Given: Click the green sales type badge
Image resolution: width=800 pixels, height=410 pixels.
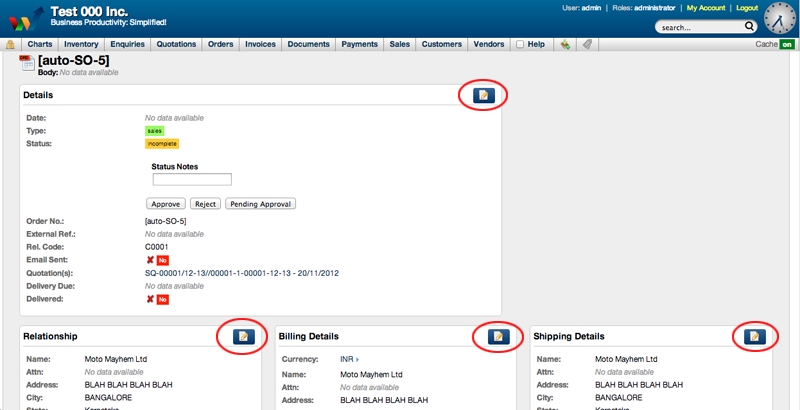Looking at the screenshot, I should pyautogui.click(x=155, y=131).
